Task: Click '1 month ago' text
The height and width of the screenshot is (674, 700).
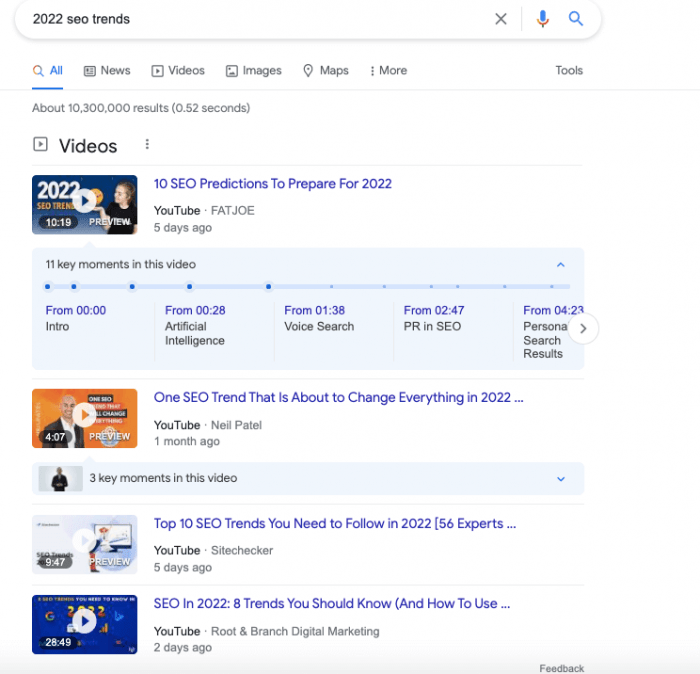Action: click(187, 441)
